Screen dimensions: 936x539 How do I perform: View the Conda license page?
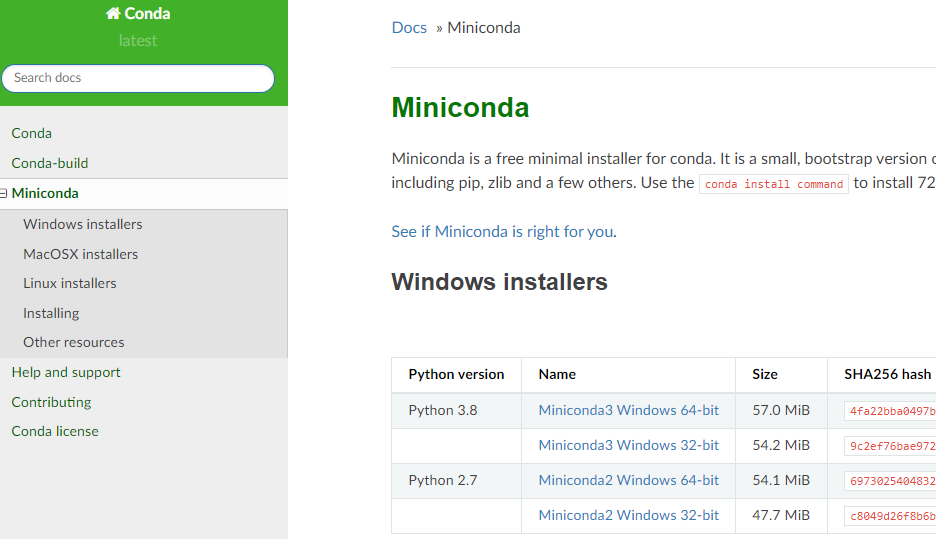(x=55, y=431)
